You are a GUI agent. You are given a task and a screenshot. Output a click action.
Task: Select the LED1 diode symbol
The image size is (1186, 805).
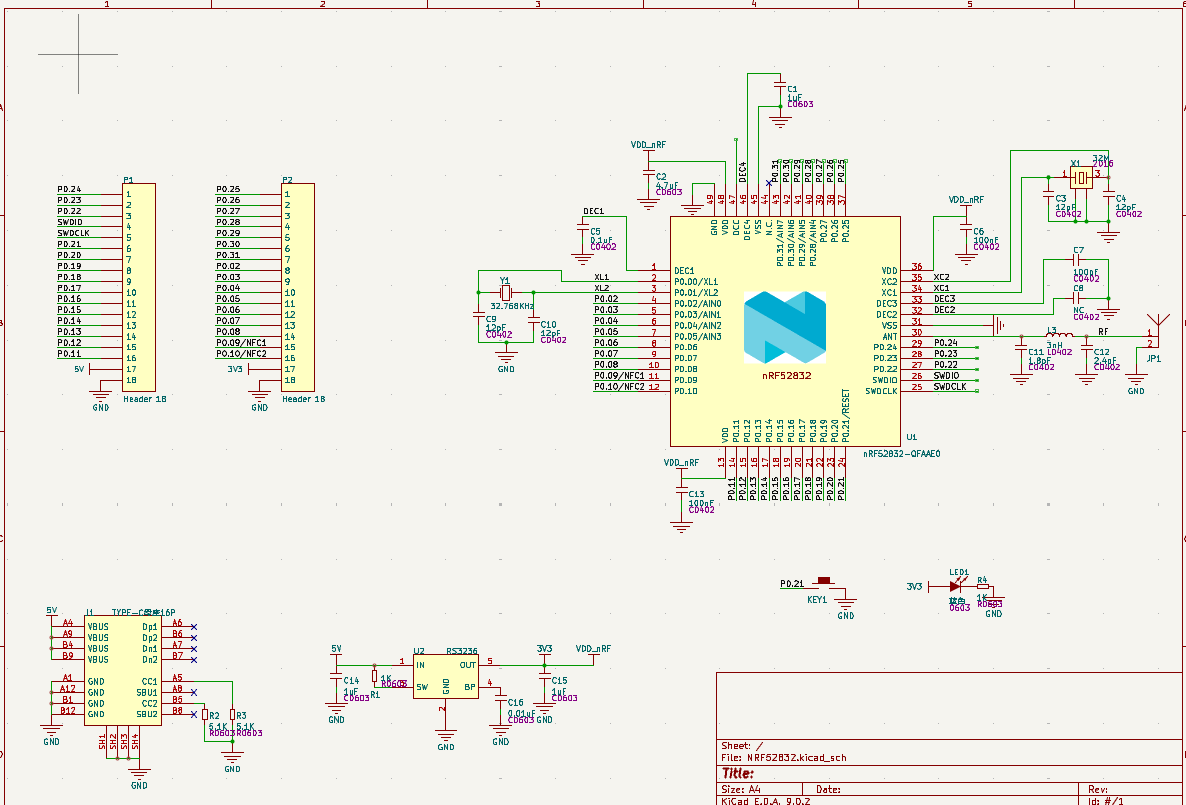956,586
